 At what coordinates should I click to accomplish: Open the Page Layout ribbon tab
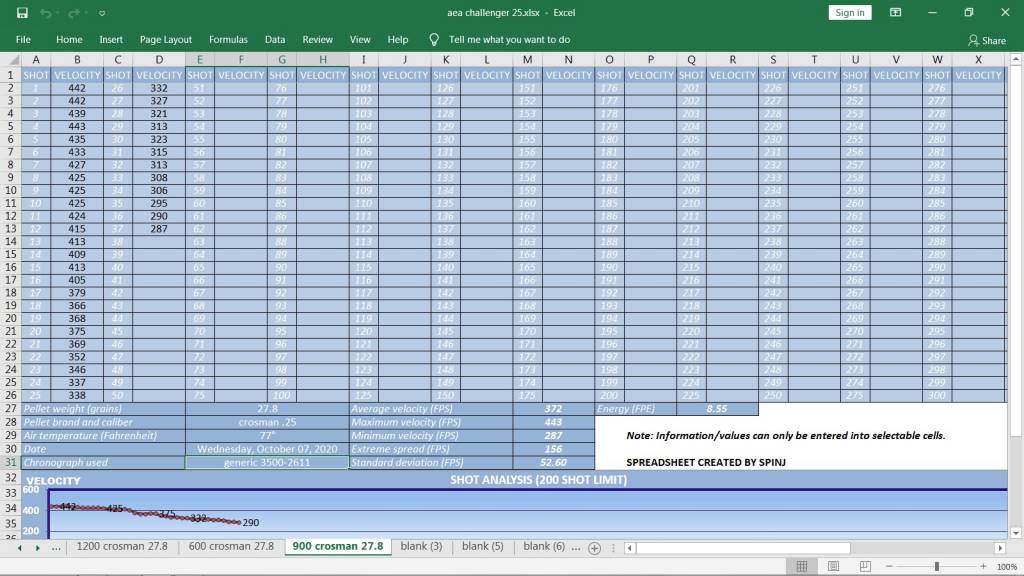click(166, 40)
